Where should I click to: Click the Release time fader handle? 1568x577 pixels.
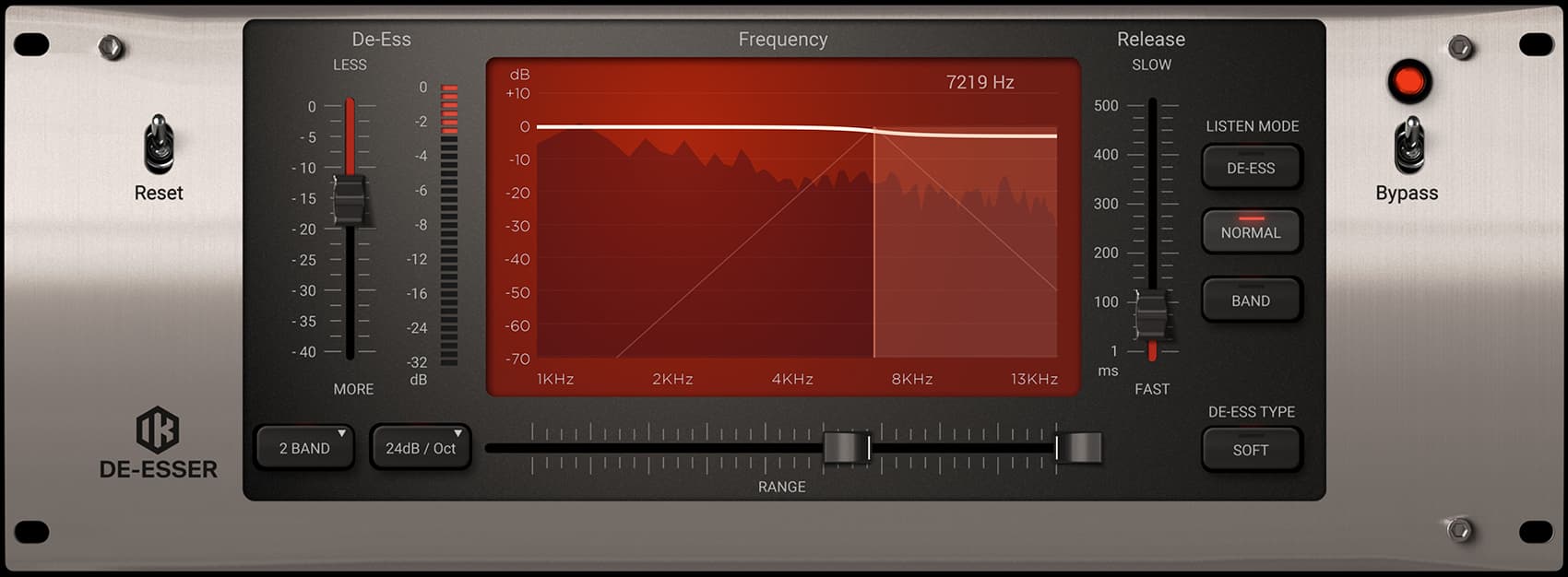[1151, 316]
